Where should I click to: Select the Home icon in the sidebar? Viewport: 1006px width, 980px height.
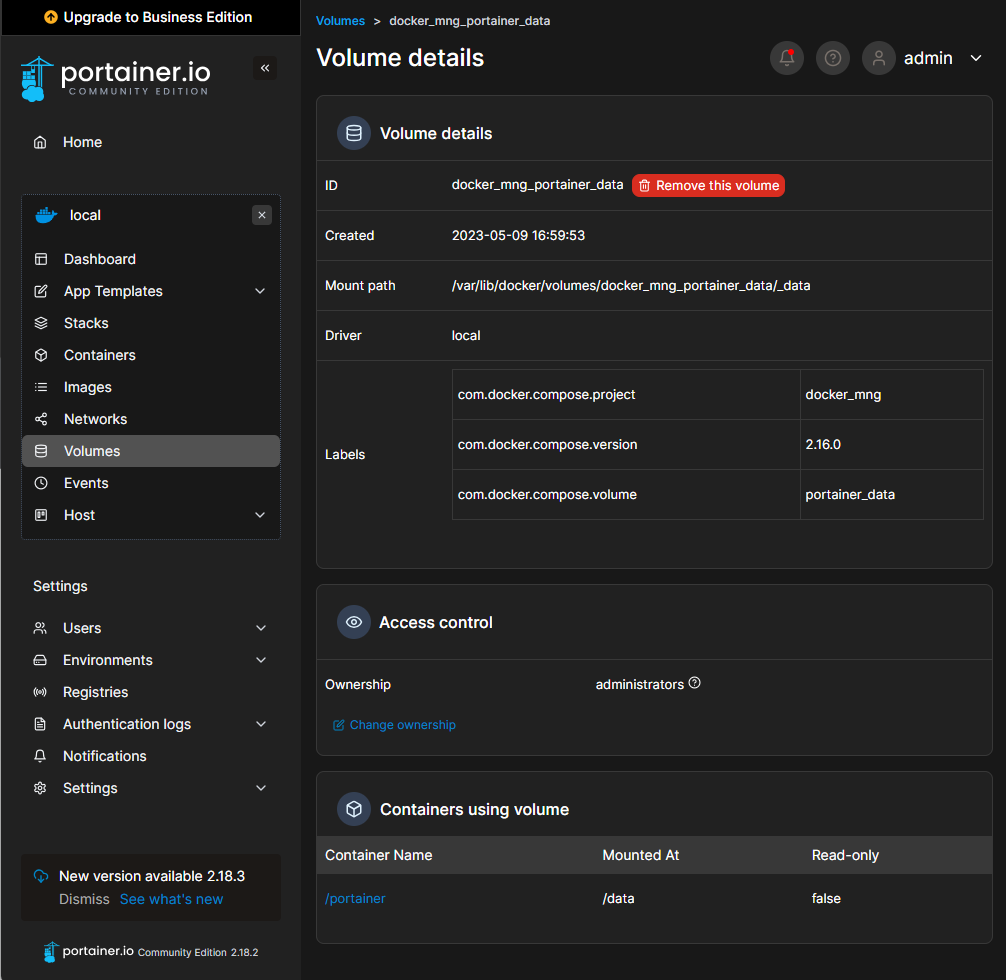[40, 142]
